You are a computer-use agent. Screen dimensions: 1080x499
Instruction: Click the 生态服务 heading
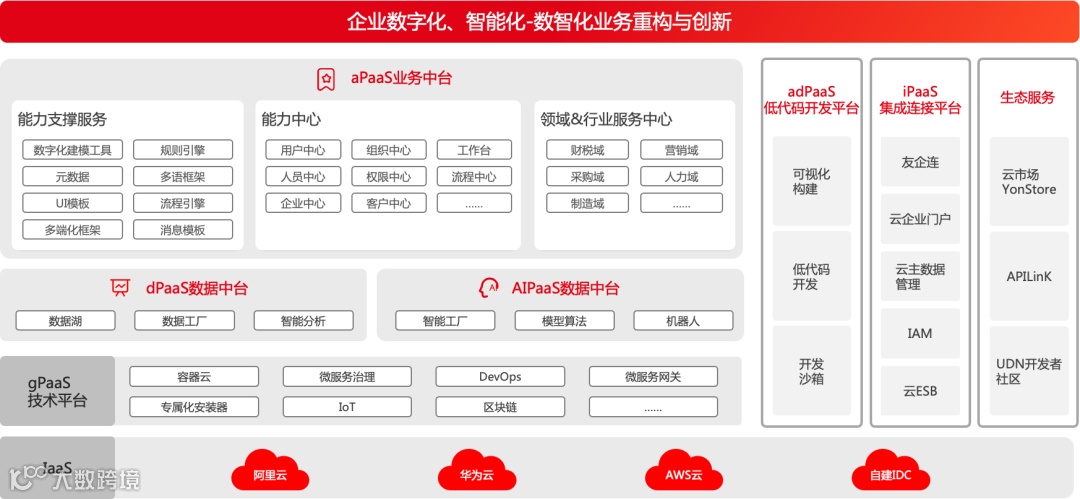1028,97
